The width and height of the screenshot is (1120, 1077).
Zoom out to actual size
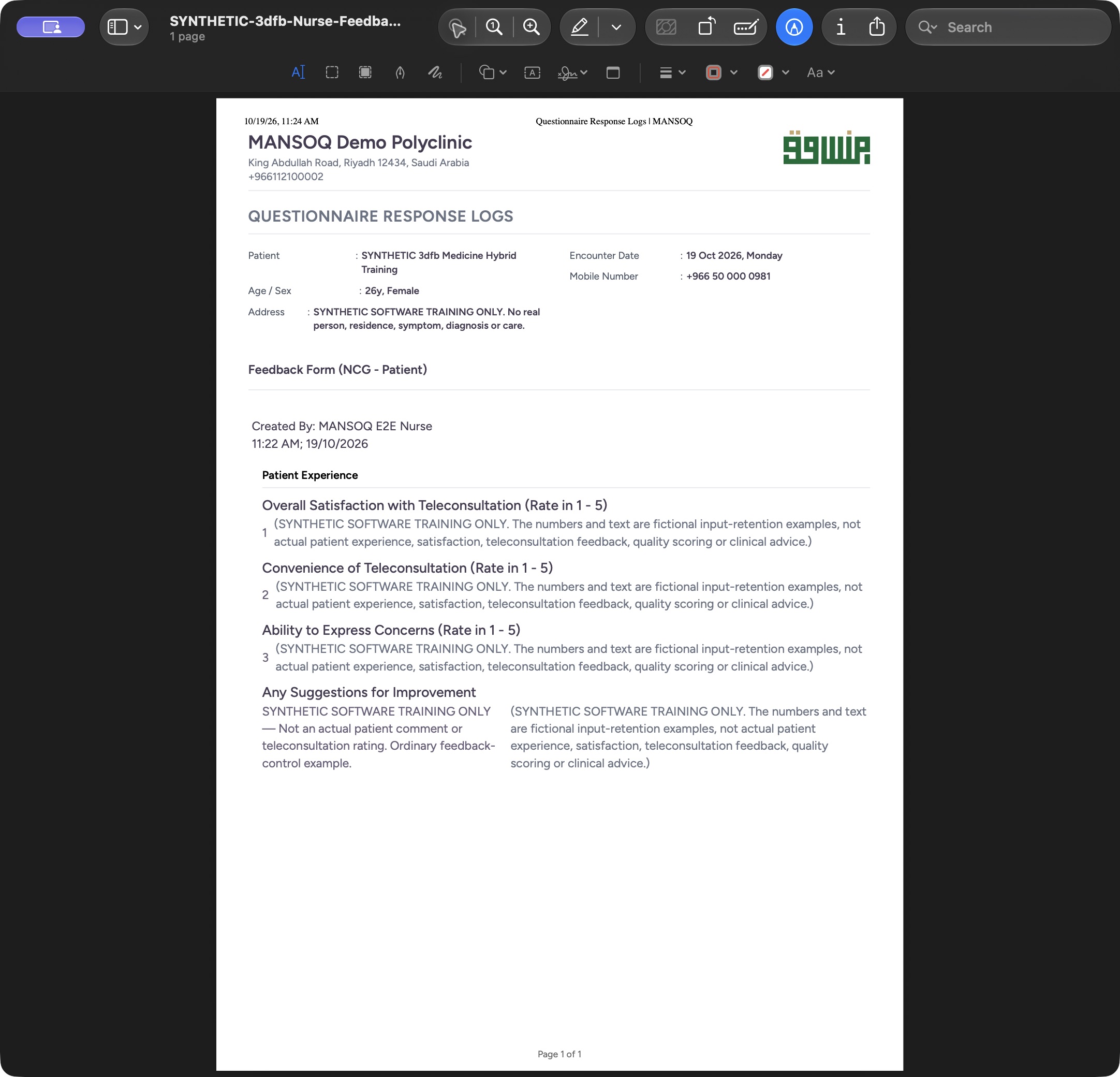(x=494, y=27)
